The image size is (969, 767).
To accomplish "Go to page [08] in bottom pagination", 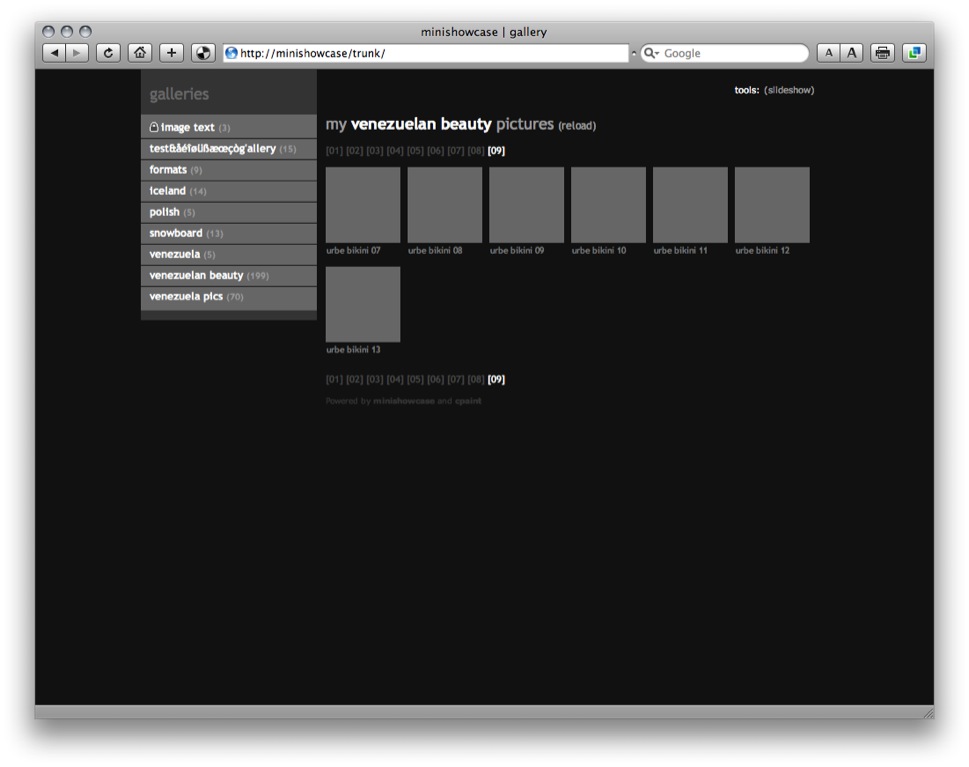I will click(476, 379).
